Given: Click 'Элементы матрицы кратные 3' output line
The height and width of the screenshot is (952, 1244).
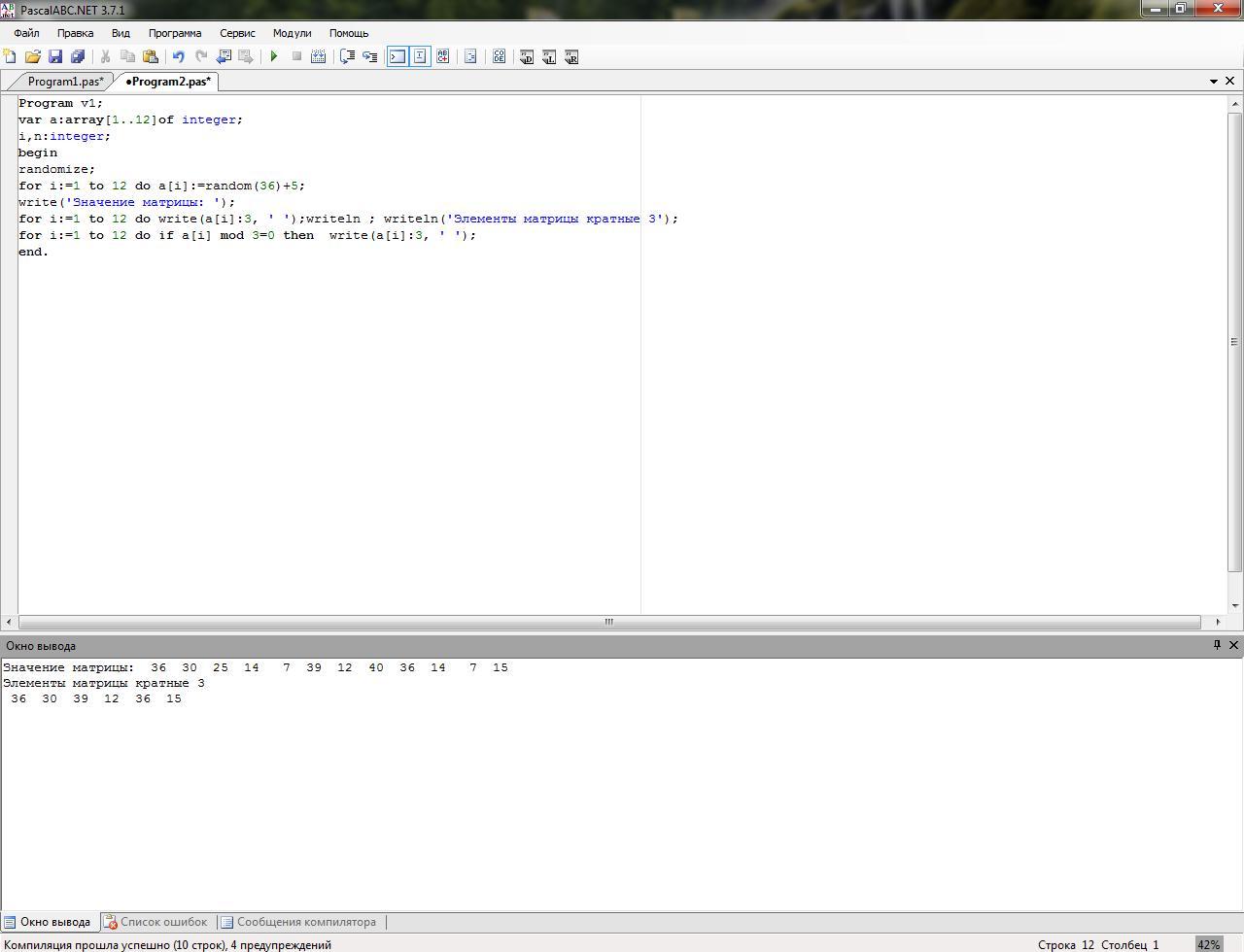Looking at the screenshot, I should [x=104, y=683].
